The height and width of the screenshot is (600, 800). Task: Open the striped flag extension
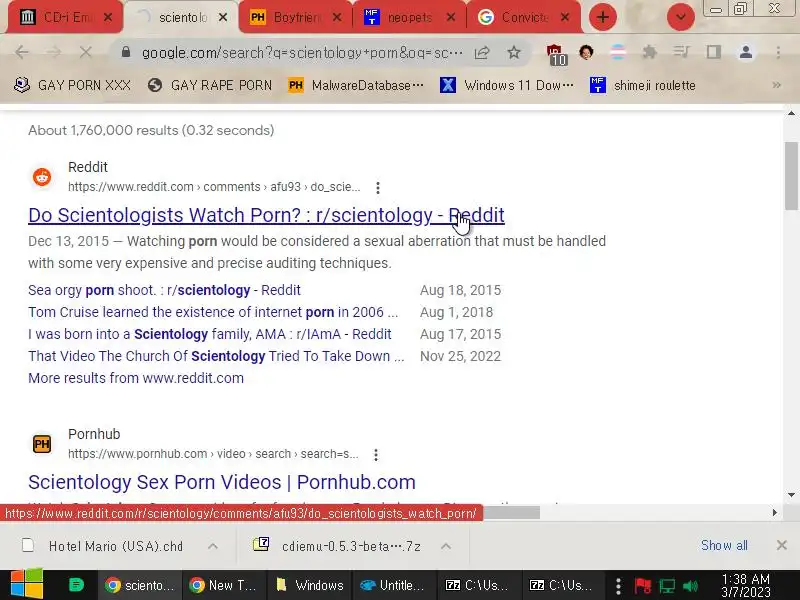618,52
